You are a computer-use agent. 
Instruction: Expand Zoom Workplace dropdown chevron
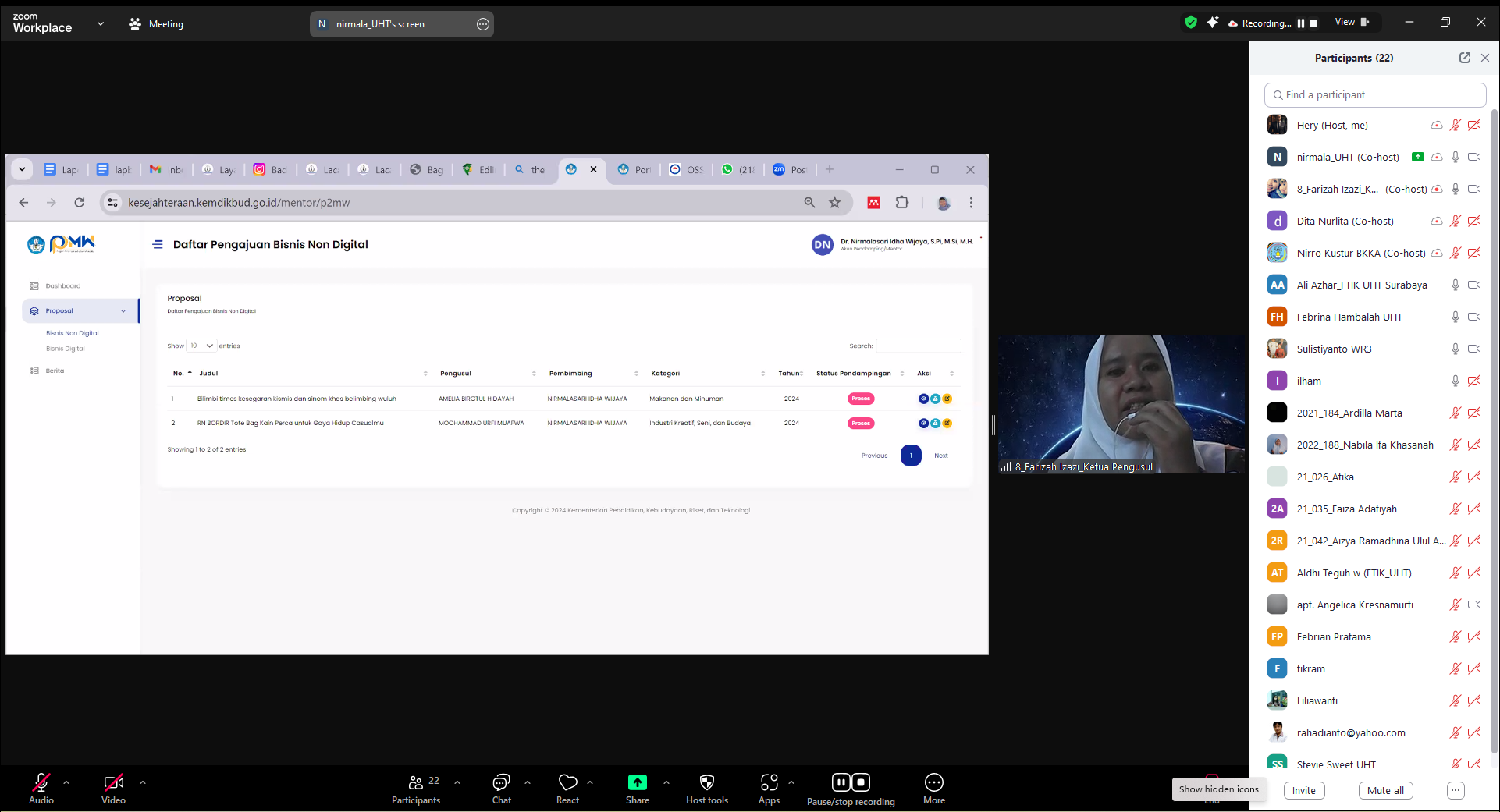(x=101, y=23)
